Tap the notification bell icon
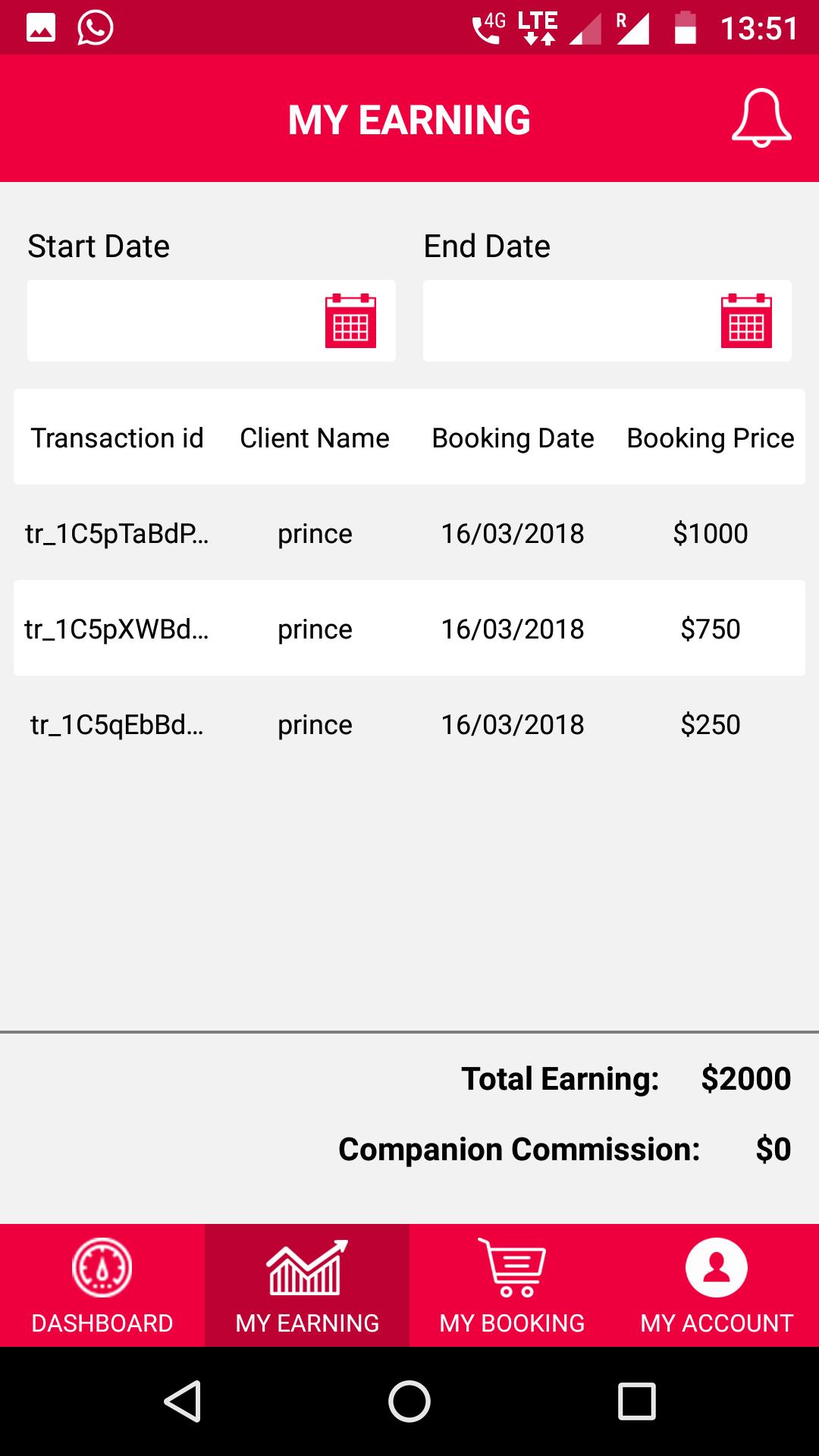Image resolution: width=819 pixels, height=1456 pixels. [x=761, y=119]
